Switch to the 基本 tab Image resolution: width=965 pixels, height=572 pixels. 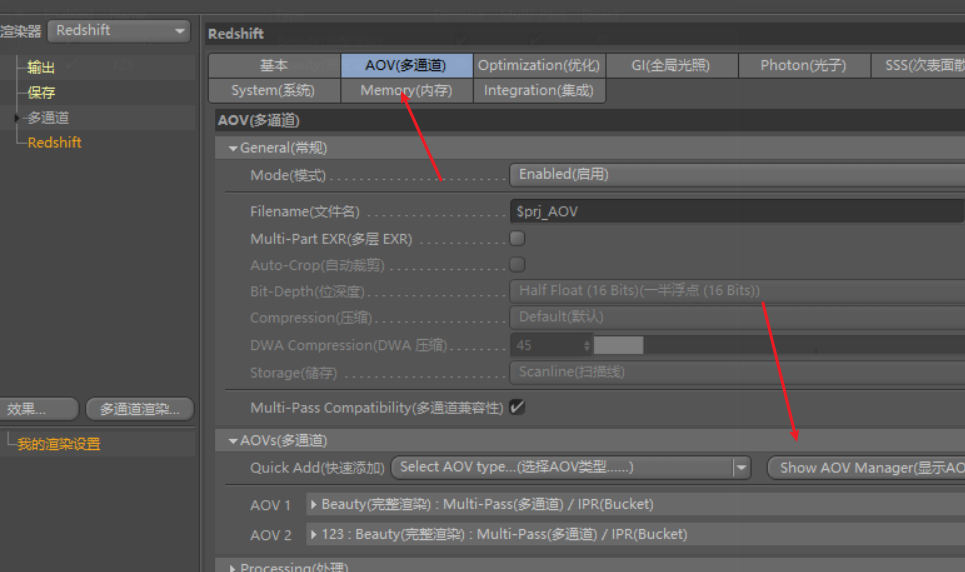(x=274, y=65)
